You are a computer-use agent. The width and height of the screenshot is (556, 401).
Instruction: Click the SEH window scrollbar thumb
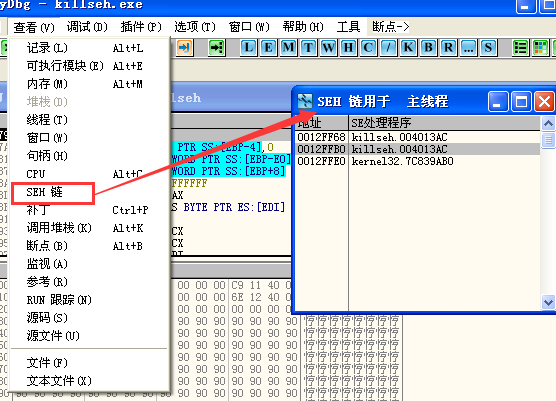pos(548,140)
